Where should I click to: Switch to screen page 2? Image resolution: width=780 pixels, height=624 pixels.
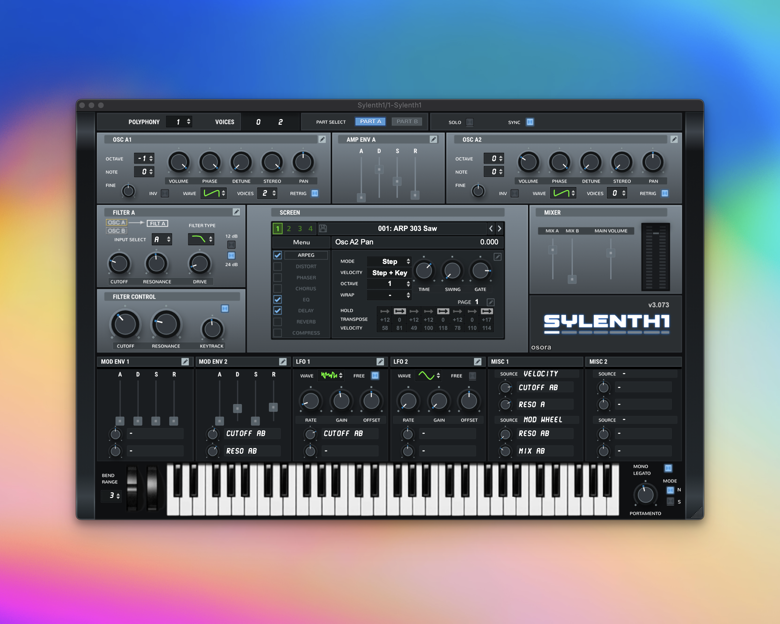click(289, 228)
